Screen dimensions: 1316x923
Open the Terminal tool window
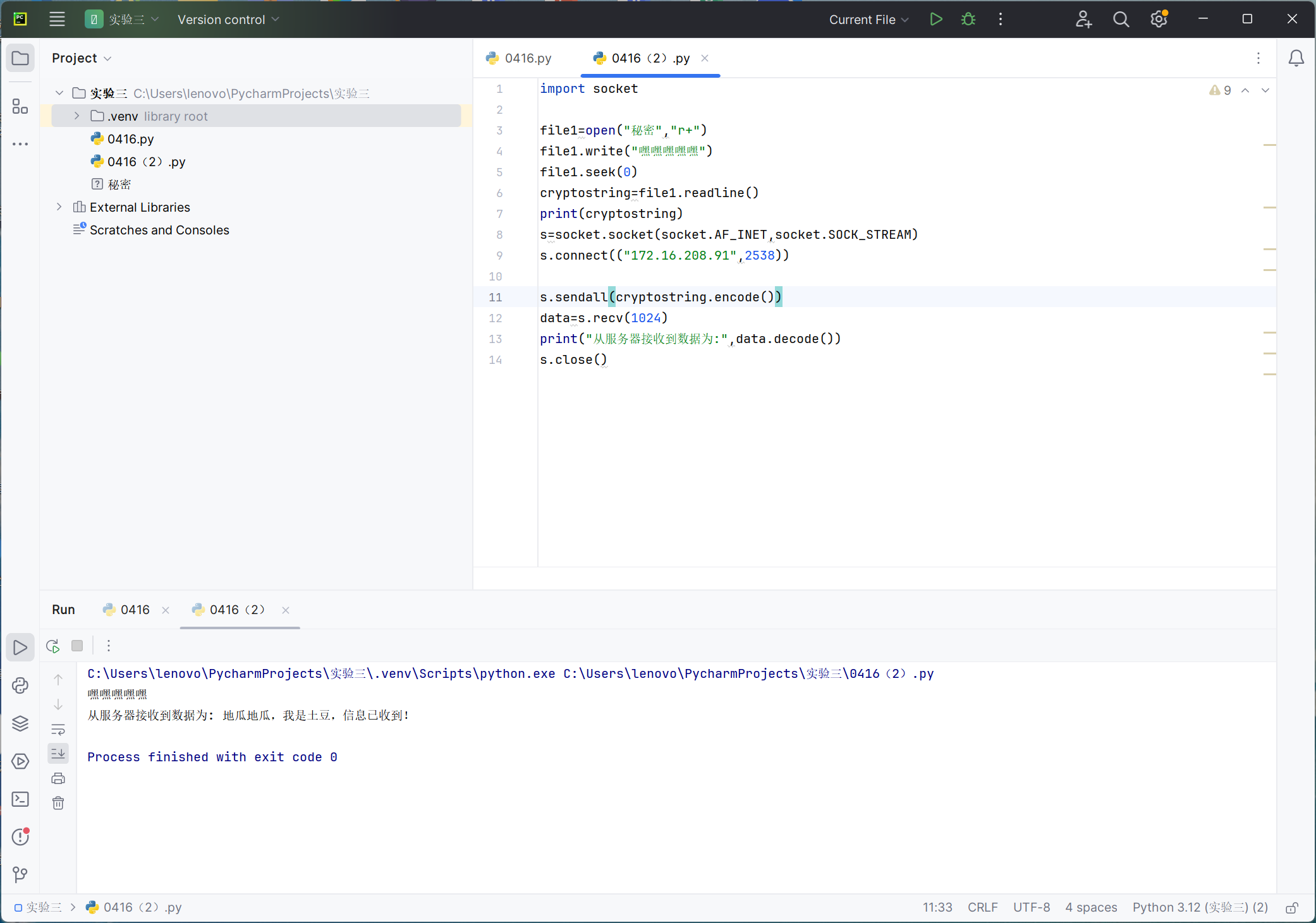tap(20, 799)
